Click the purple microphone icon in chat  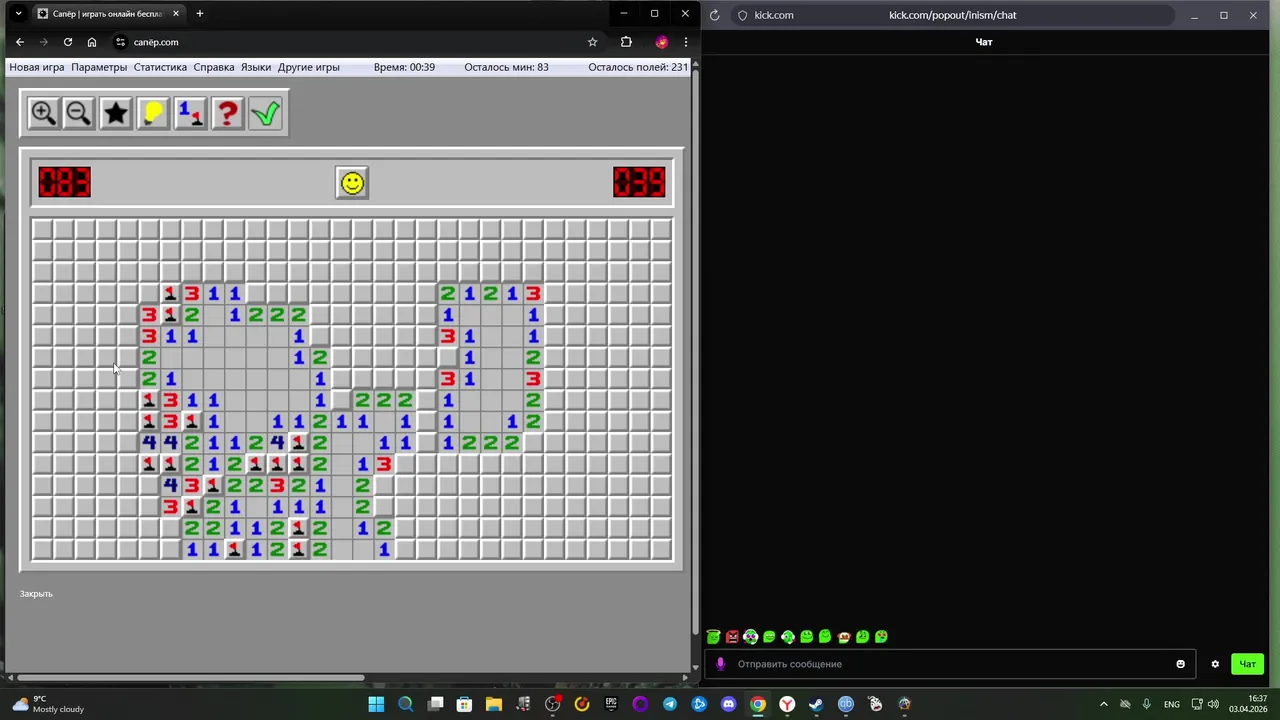point(720,664)
